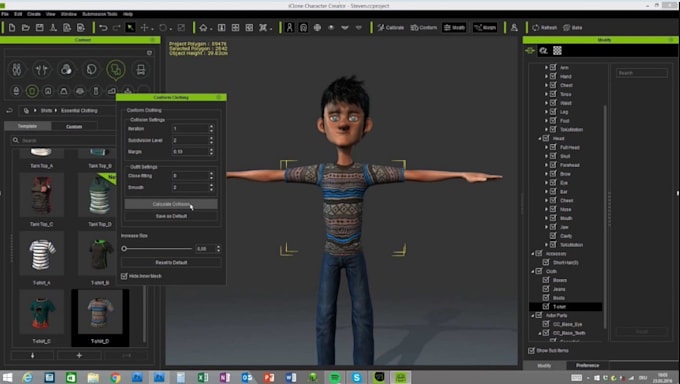
Task: Click the Refresh toolbar button
Action: (x=544, y=28)
